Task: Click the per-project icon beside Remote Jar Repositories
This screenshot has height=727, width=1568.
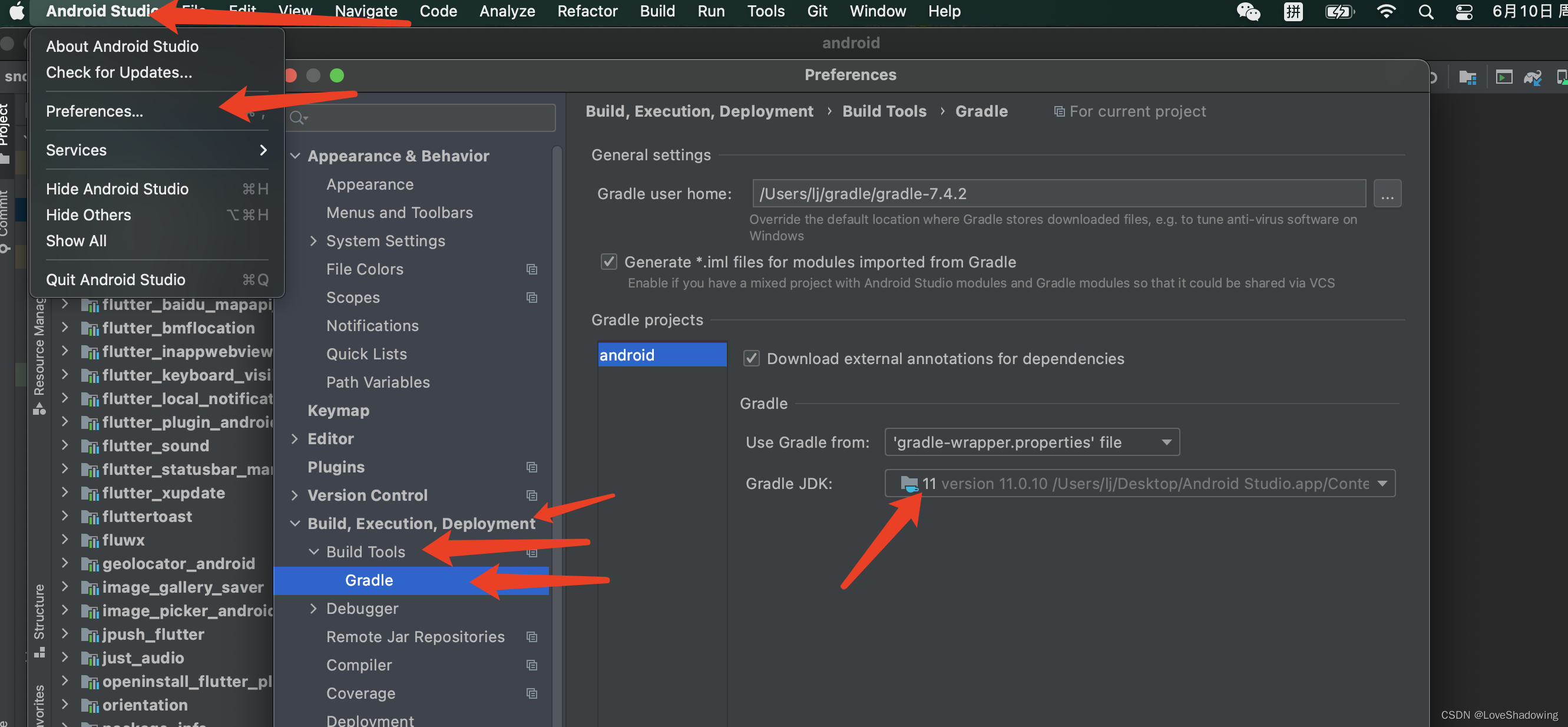Action: (x=531, y=637)
